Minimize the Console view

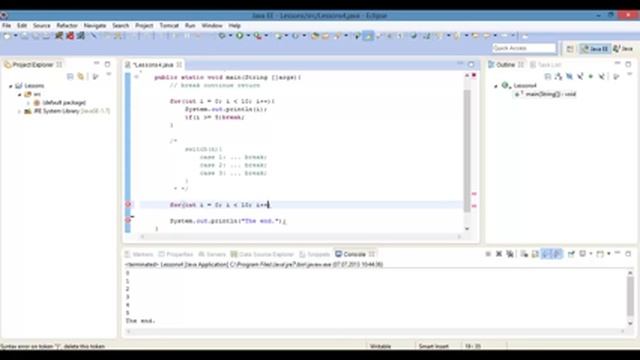618,254
